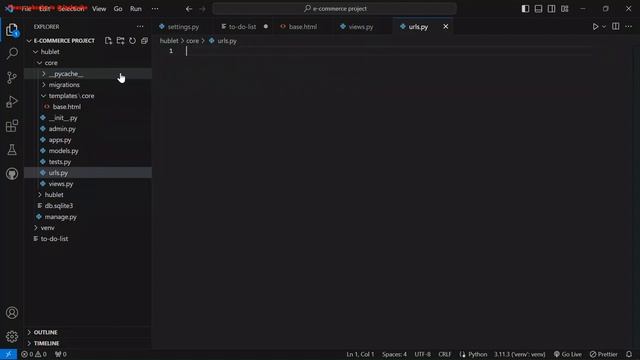Image resolution: width=640 pixels, height=360 pixels.
Task: Run the Python file
Action: [595, 27]
